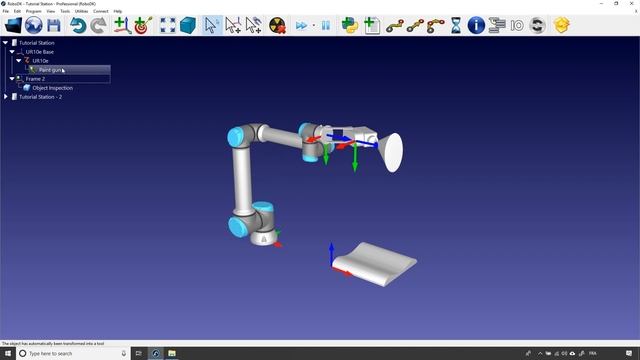The height and width of the screenshot is (360, 640).
Task: Show hidden system tray icons
Action: (540, 353)
